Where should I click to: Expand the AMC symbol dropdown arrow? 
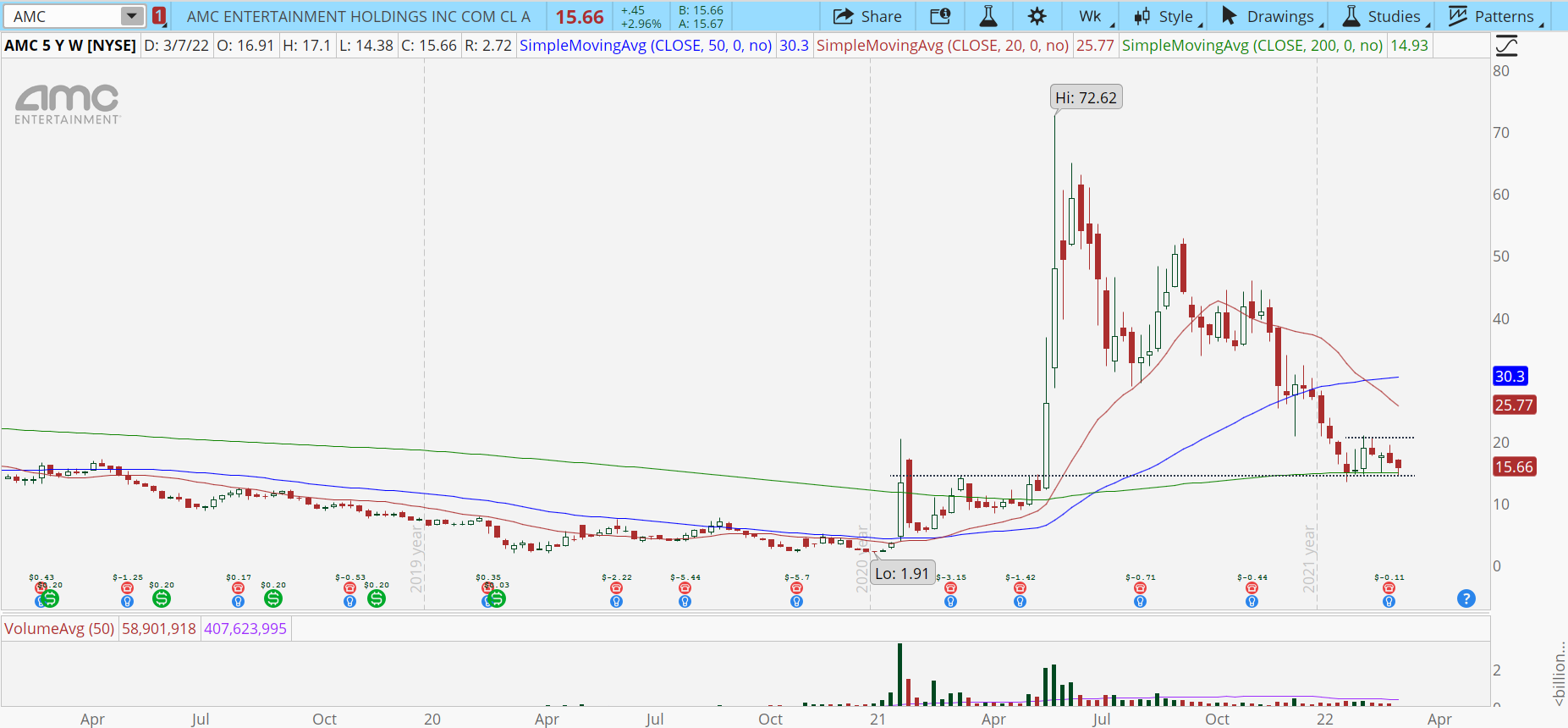131,16
